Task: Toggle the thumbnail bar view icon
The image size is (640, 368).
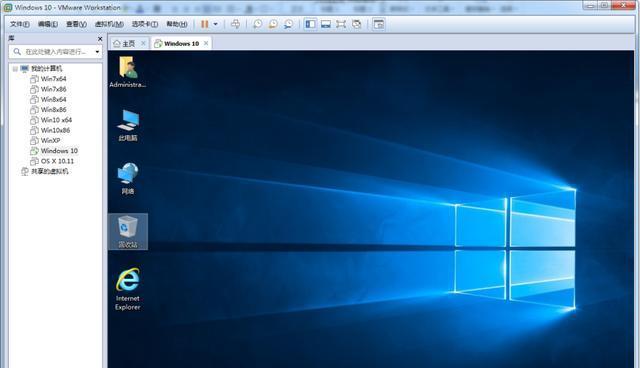Action: click(326, 24)
